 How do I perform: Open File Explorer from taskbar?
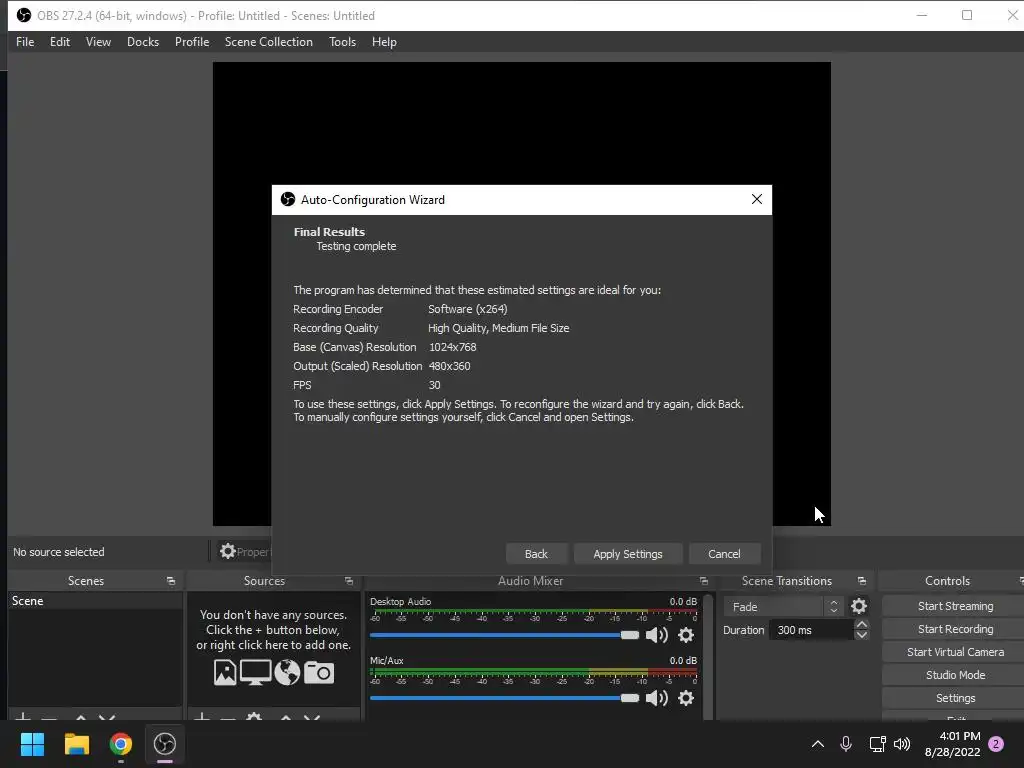point(76,744)
